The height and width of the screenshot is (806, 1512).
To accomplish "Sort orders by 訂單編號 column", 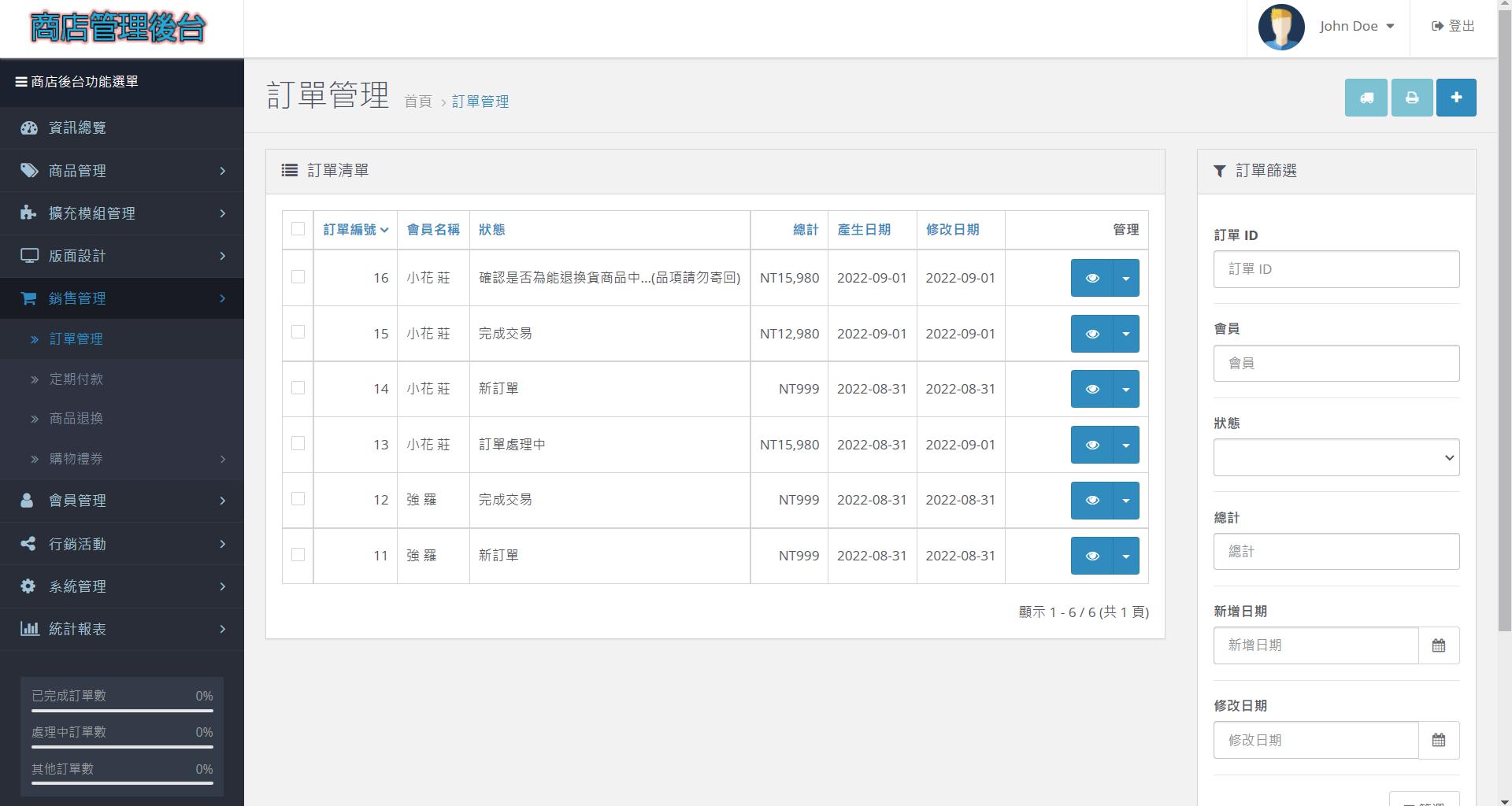I will pos(356,230).
